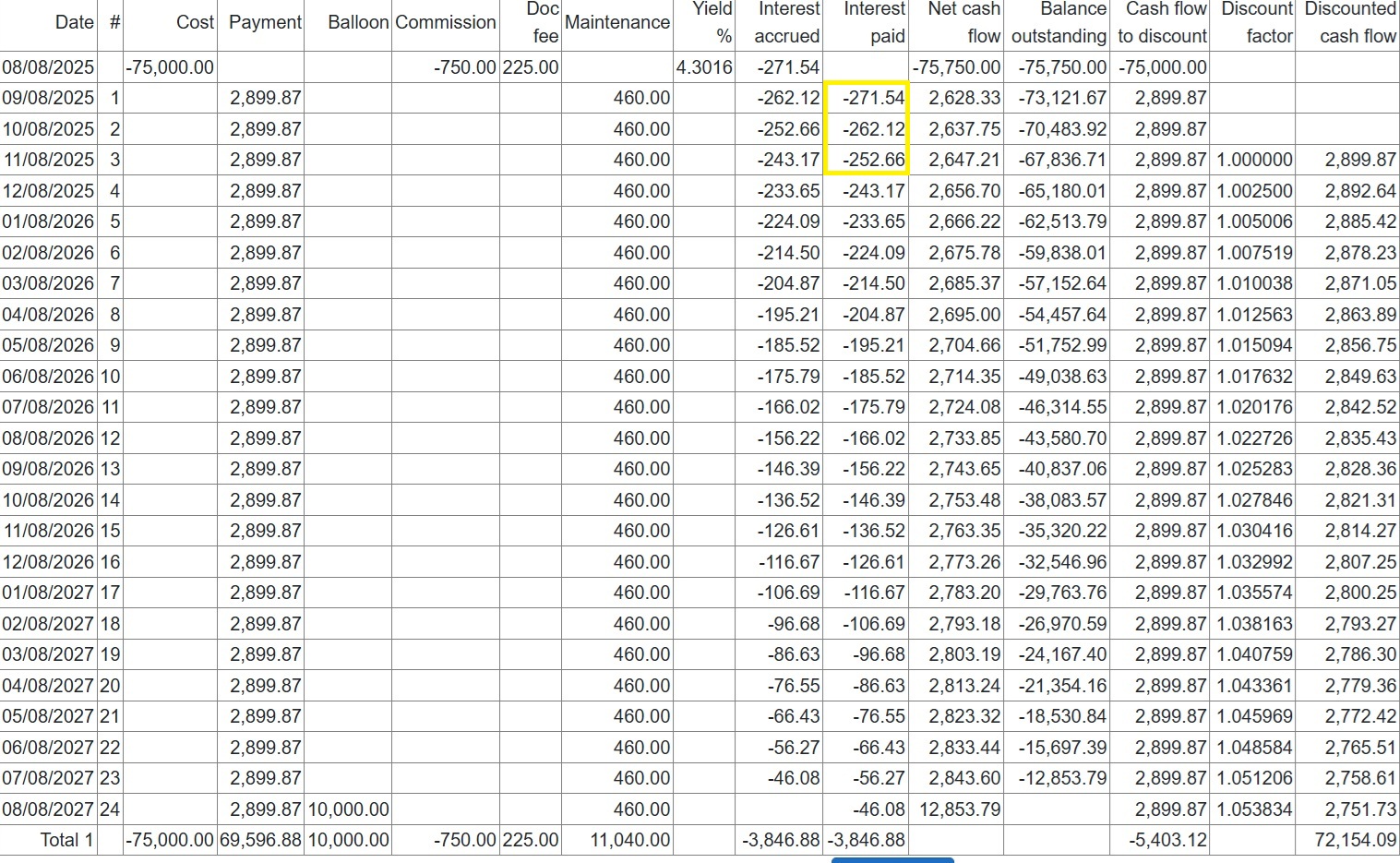Select the total payments value 69,596.88
This screenshot has width=1400, height=863.
(x=260, y=840)
